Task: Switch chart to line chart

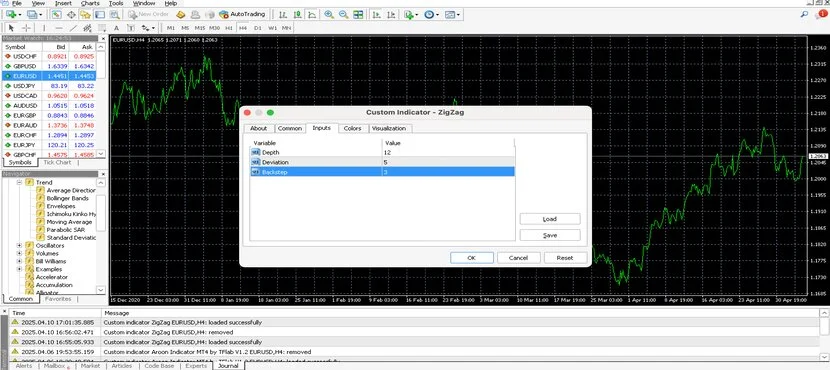Action: tap(312, 14)
